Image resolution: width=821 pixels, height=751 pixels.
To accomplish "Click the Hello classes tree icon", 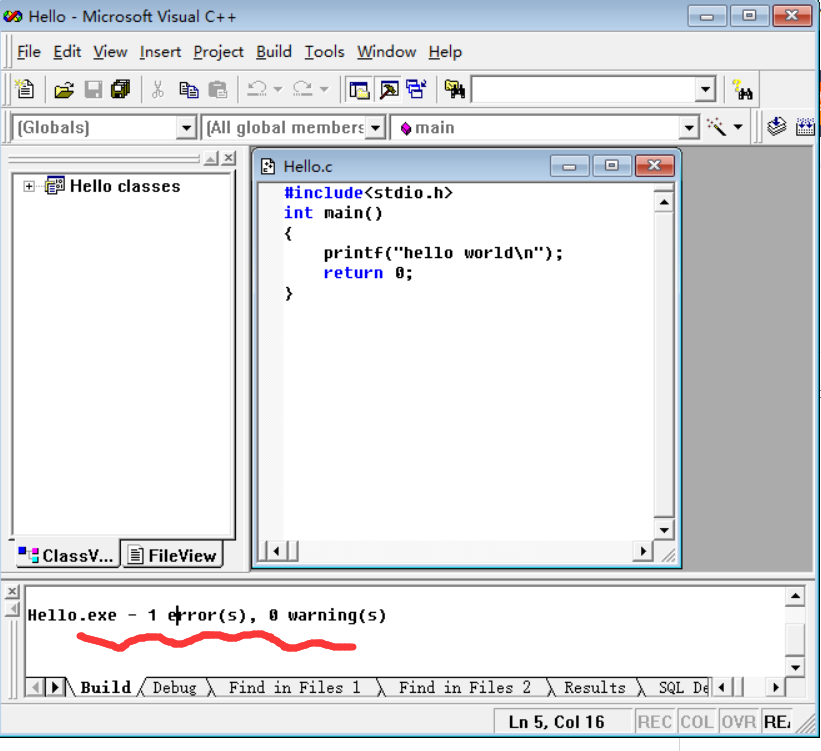I will 55,185.
